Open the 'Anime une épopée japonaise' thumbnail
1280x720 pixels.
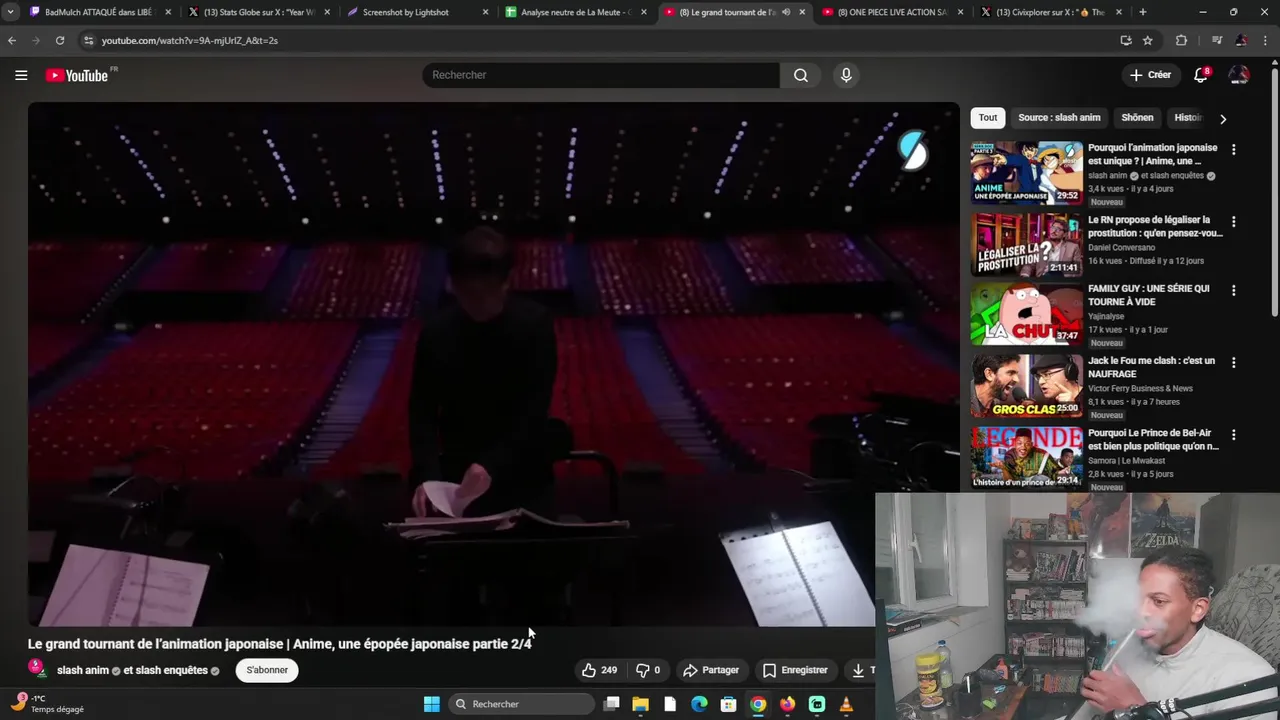coord(1026,172)
